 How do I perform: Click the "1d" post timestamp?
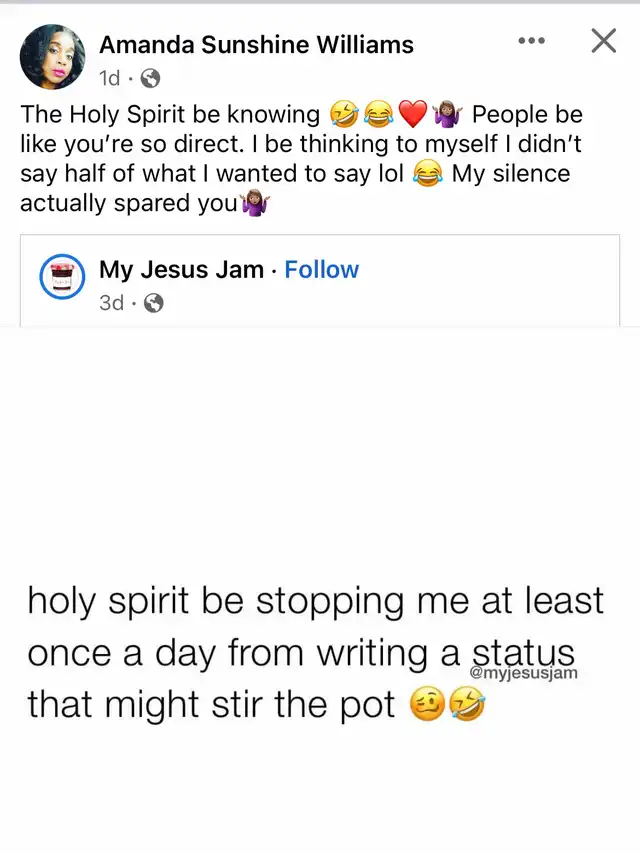[111, 77]
